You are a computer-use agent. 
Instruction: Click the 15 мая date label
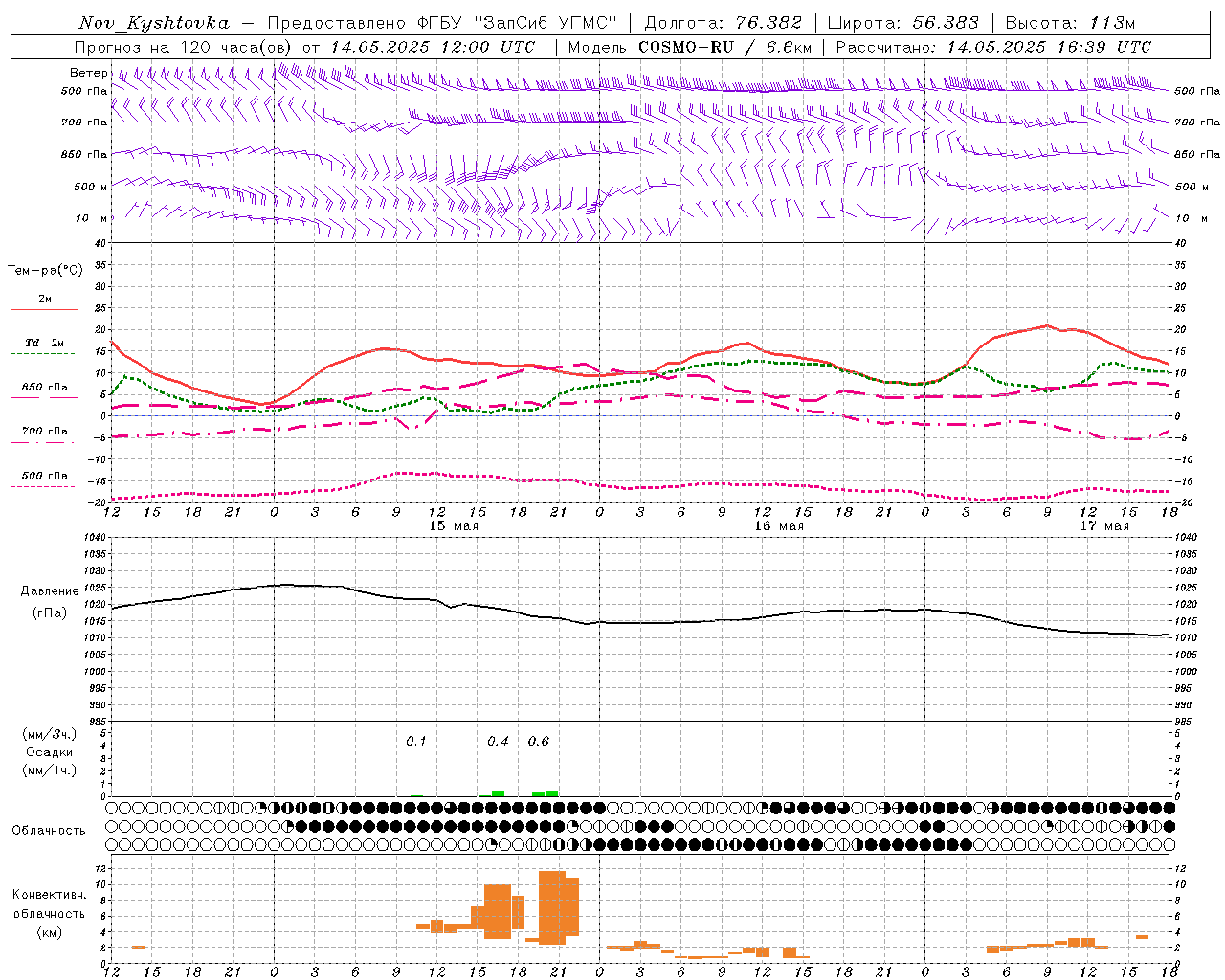pos(454,525)
